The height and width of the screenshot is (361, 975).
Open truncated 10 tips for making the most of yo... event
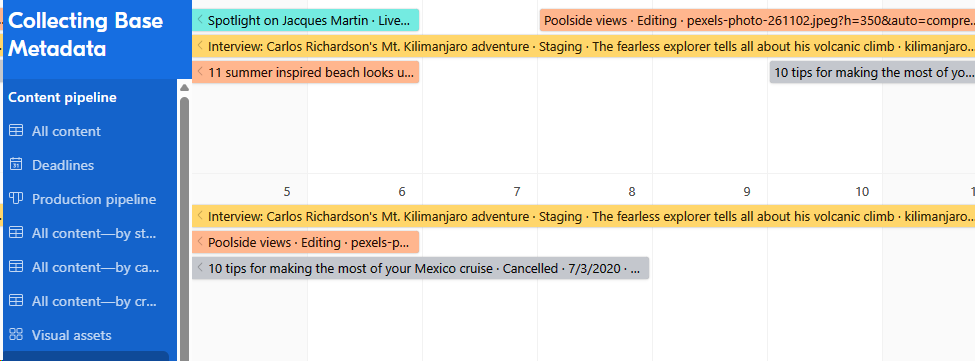[872, 73]
